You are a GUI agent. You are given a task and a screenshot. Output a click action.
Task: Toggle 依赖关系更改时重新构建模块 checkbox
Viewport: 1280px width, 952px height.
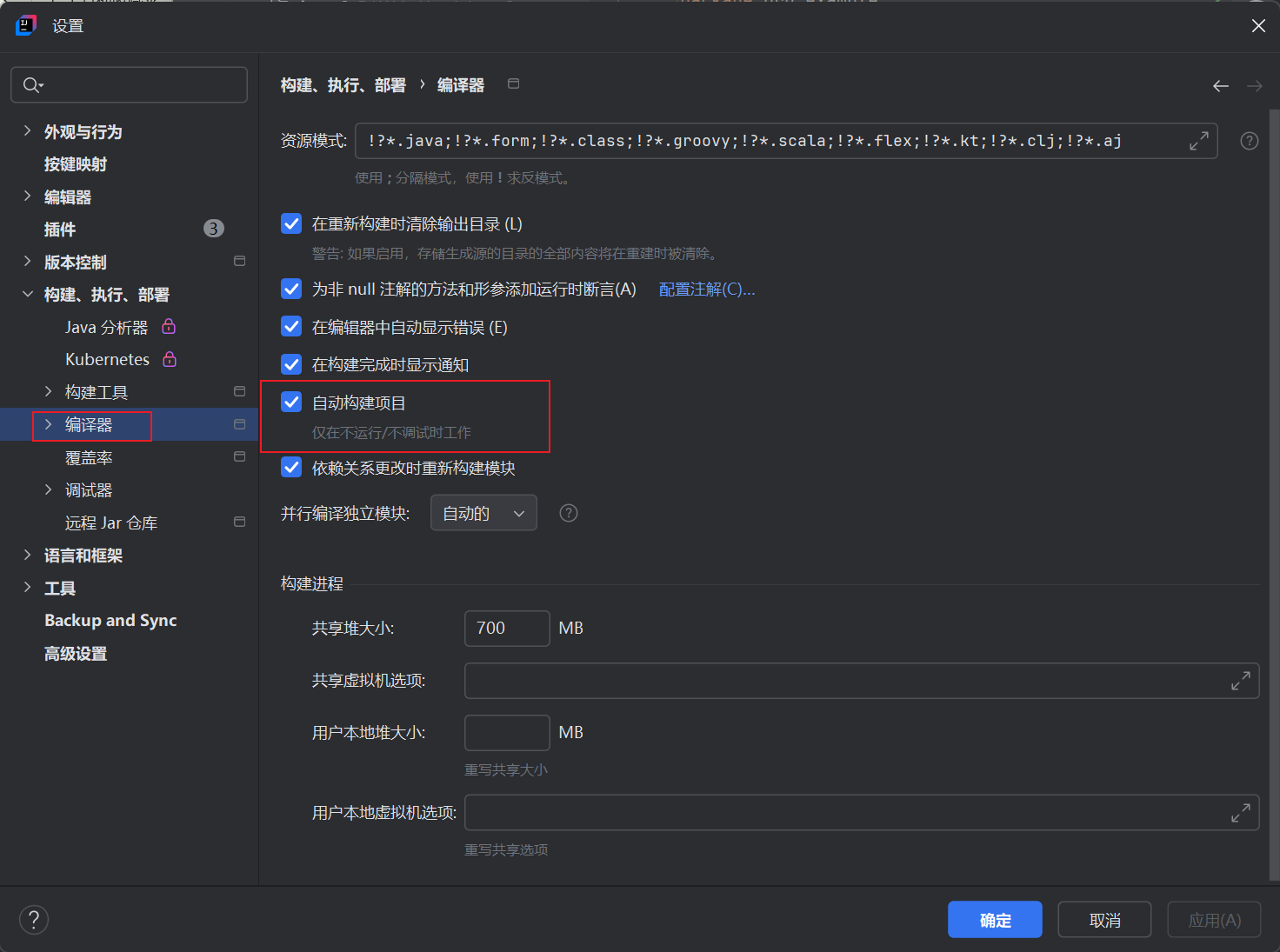(x=291, y=468)
